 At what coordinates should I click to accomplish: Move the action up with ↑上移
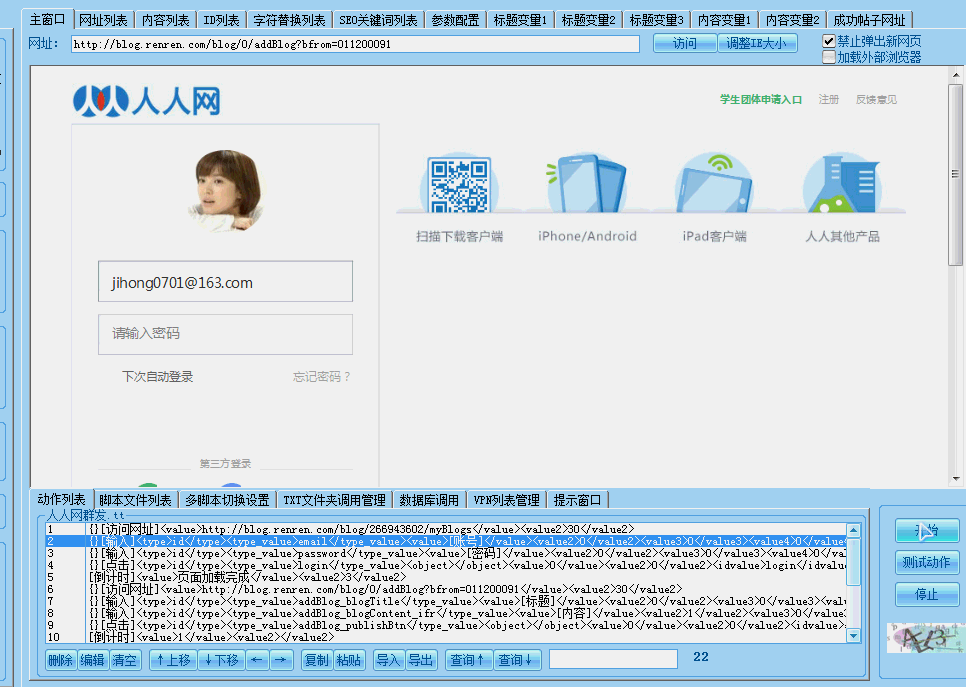[173, 660]
